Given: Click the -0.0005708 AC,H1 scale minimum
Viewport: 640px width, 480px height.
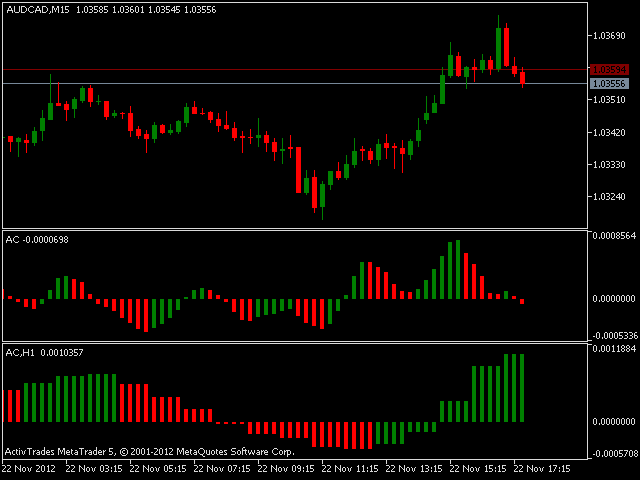Looking at the screenshot, I should tap(614, 454).
